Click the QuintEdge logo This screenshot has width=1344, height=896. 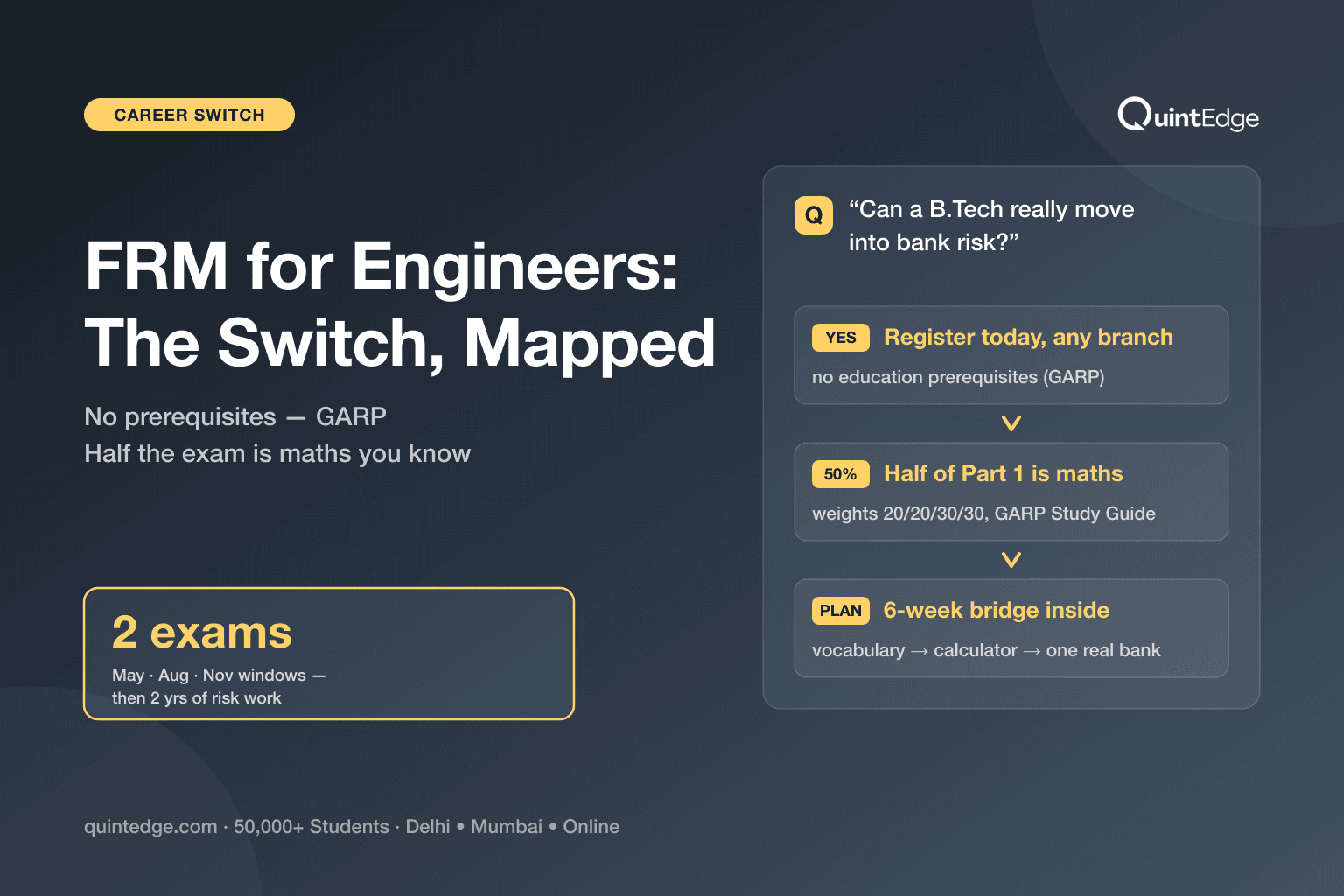pyautogui.click(x=1188, y=115)
